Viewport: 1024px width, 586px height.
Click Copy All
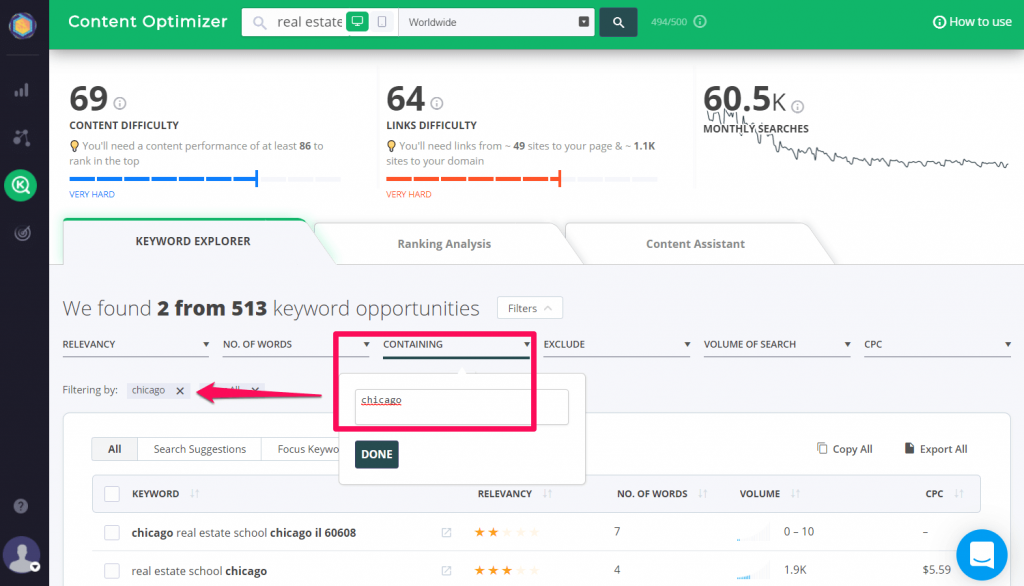point(844,449)
